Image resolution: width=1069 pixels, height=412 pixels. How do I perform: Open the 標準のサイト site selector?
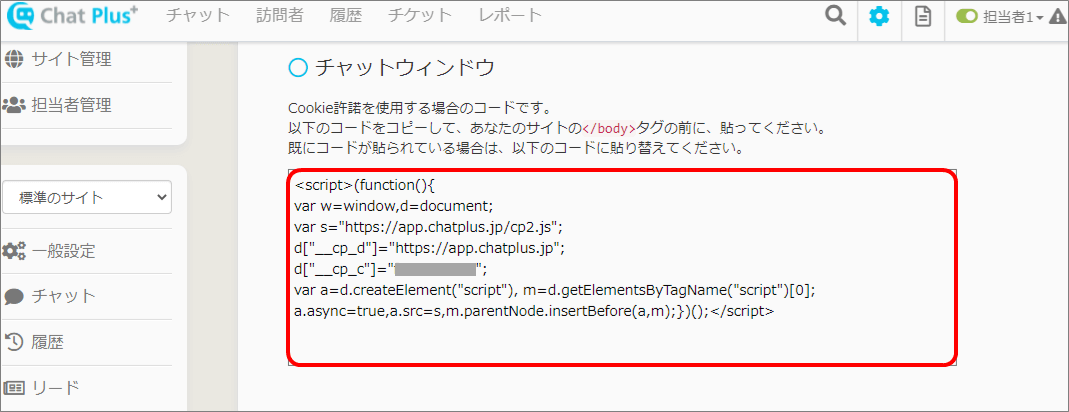[x=87, y=198]
